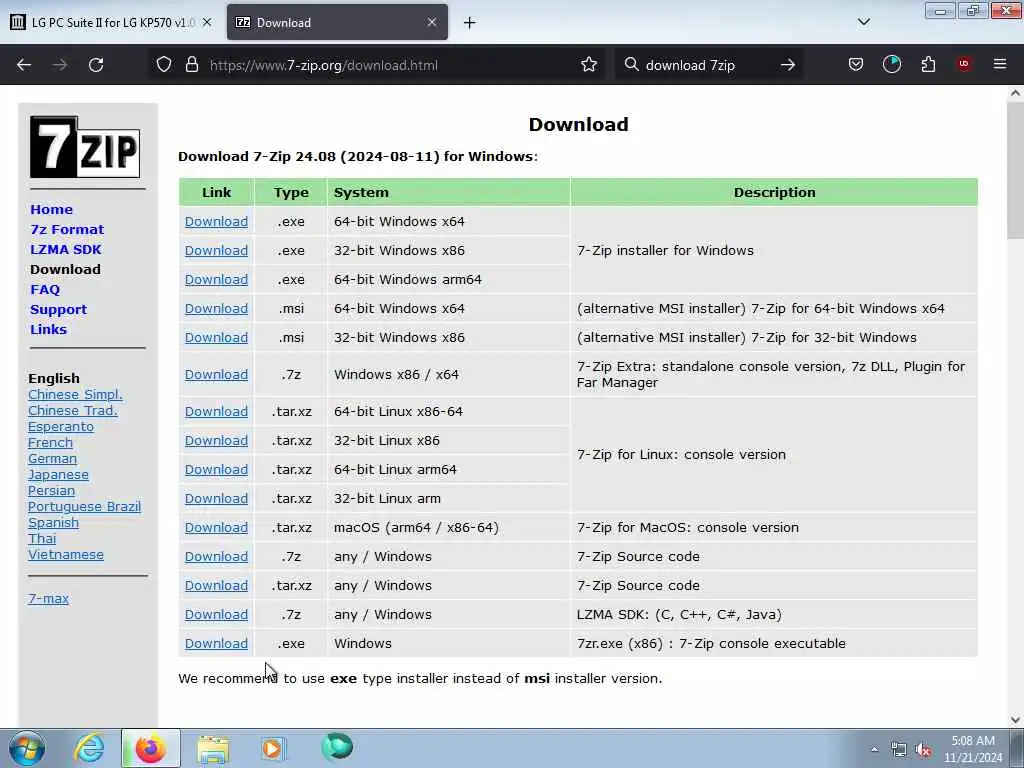Select the Download browser tab
The width and height of the screenshot is (1024, 768).
click(x=338, y=22)
